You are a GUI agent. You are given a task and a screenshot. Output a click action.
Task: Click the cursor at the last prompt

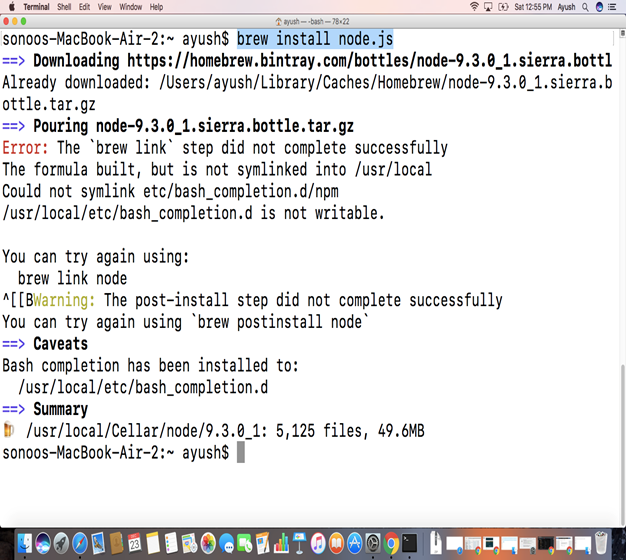pyautogui.click(x=240, y=452)
